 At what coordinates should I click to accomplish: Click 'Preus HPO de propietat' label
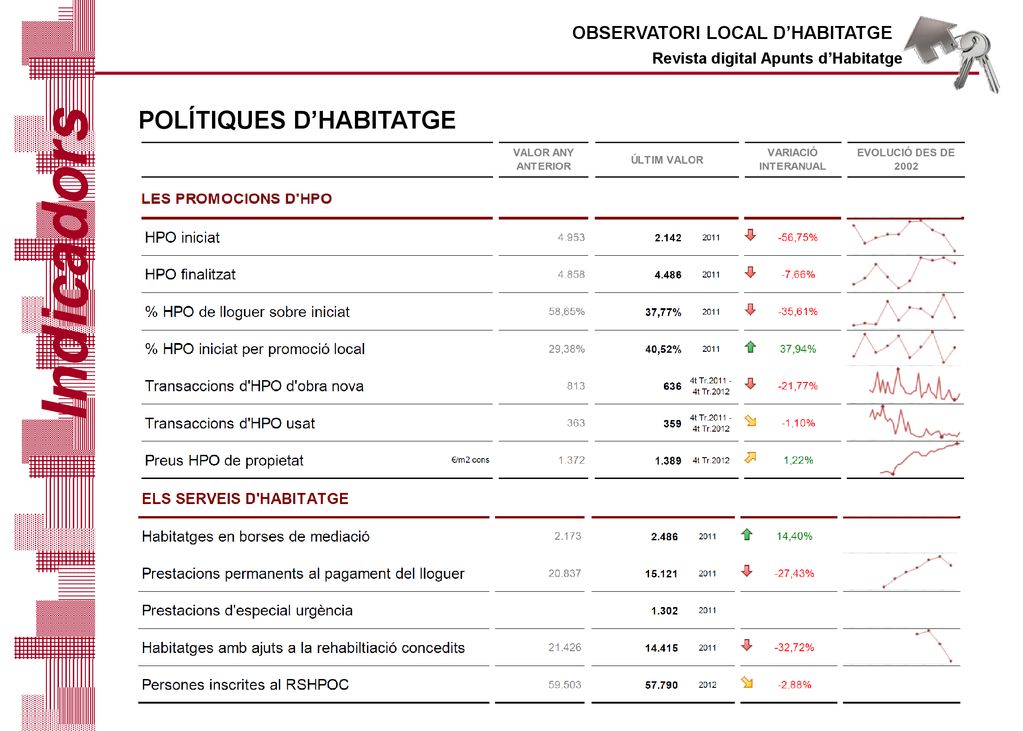click(224, 461)
